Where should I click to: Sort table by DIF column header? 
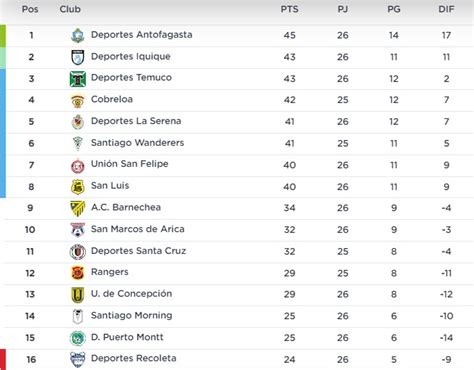pyautogui.click(x=446, y=9)
